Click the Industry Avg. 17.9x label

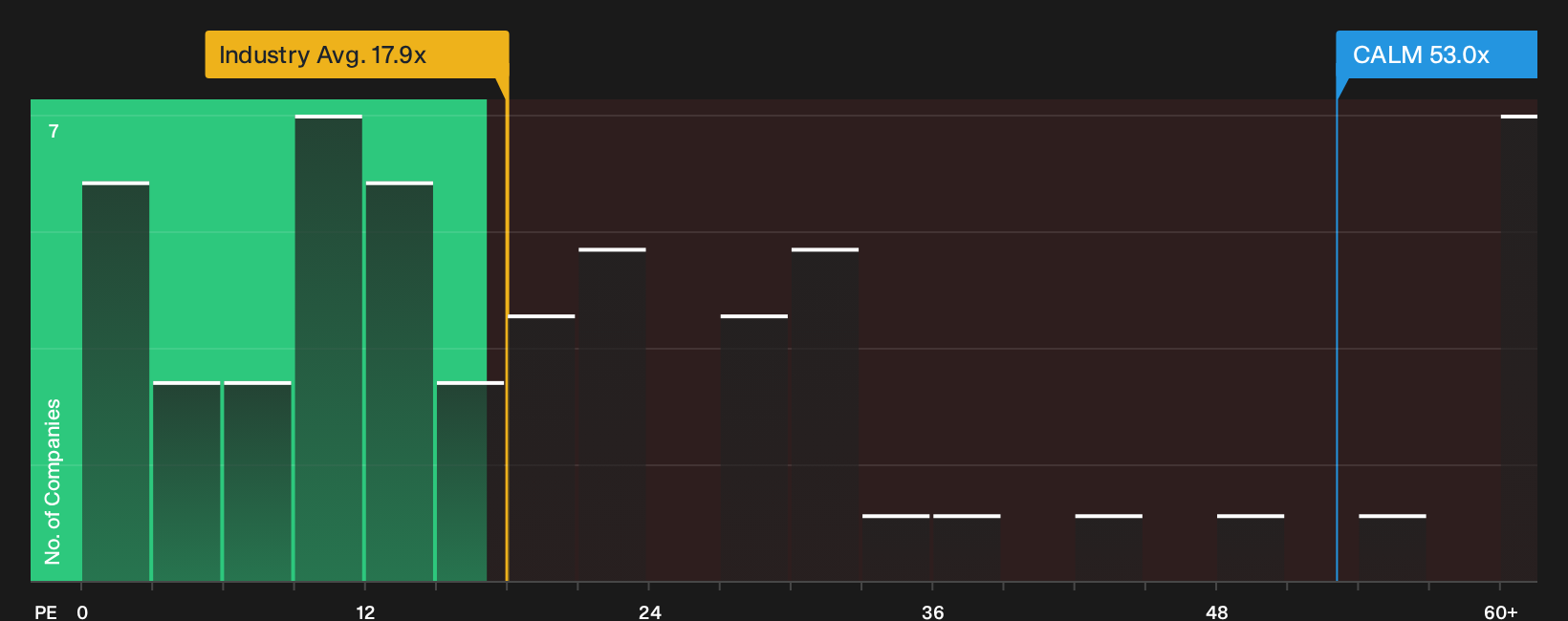click(x=357, y=54)
